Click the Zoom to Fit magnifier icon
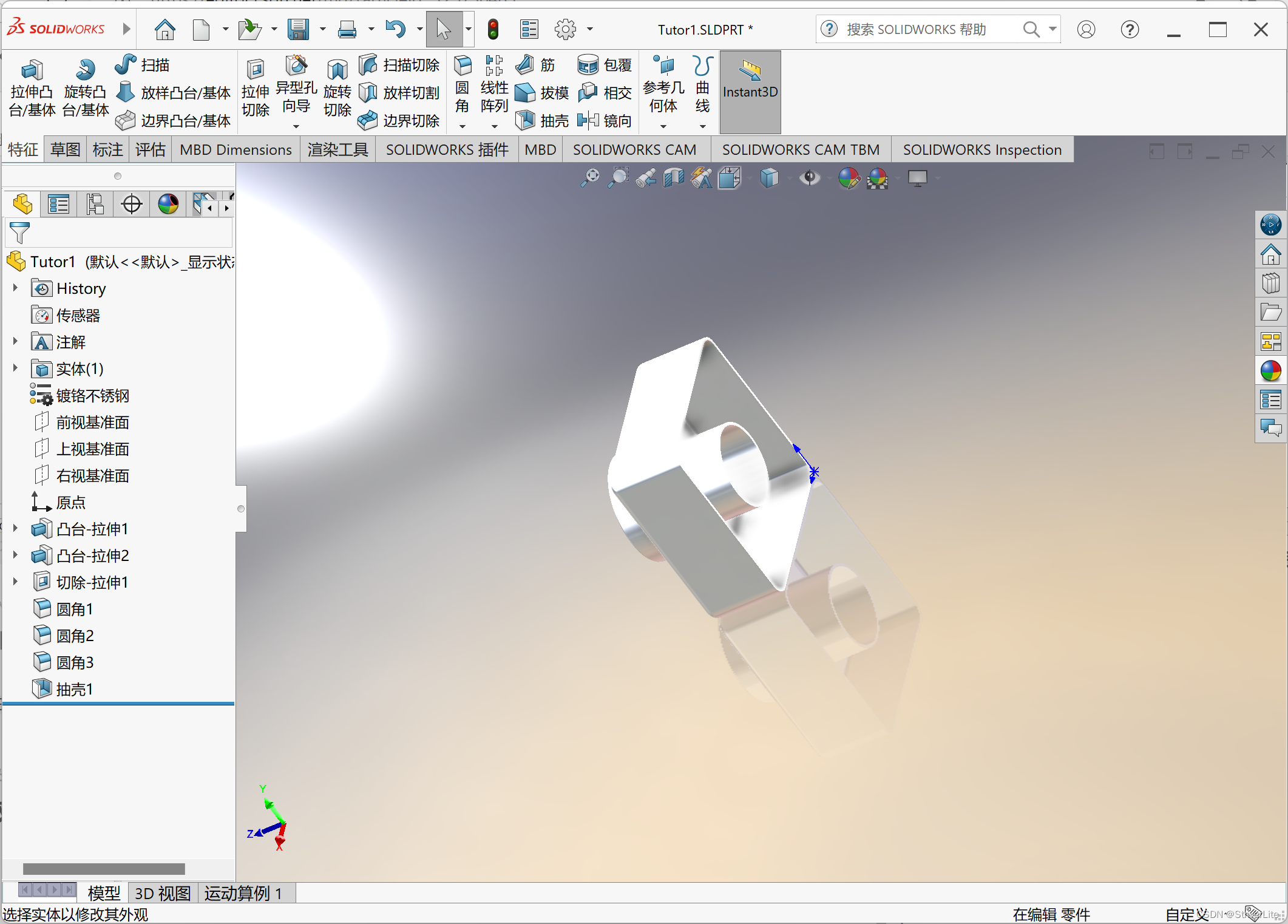 pos(589,178)
